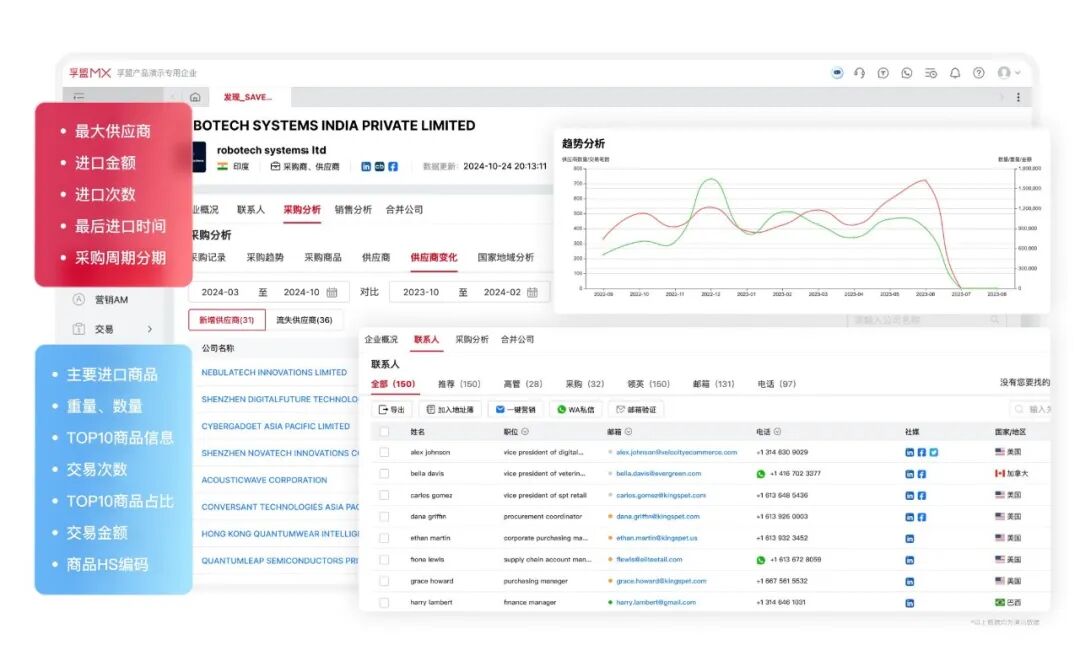Open dana griffin's Facebook icon
Screen dimensions: 1080x672
pyautogui.click(x=922, y=516)
